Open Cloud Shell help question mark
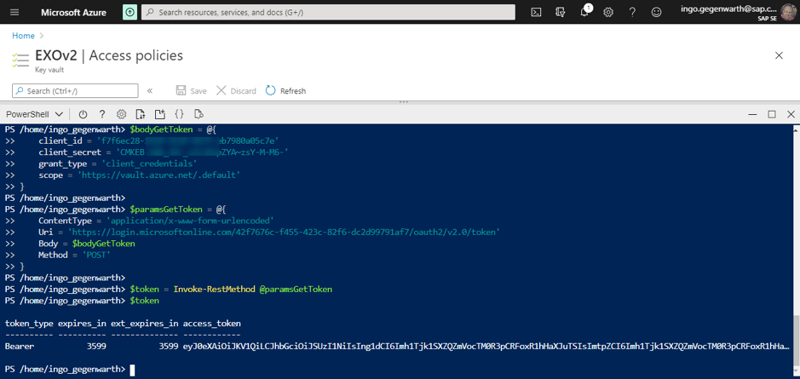Screen dimensions: 800x379 pos(102,114)
